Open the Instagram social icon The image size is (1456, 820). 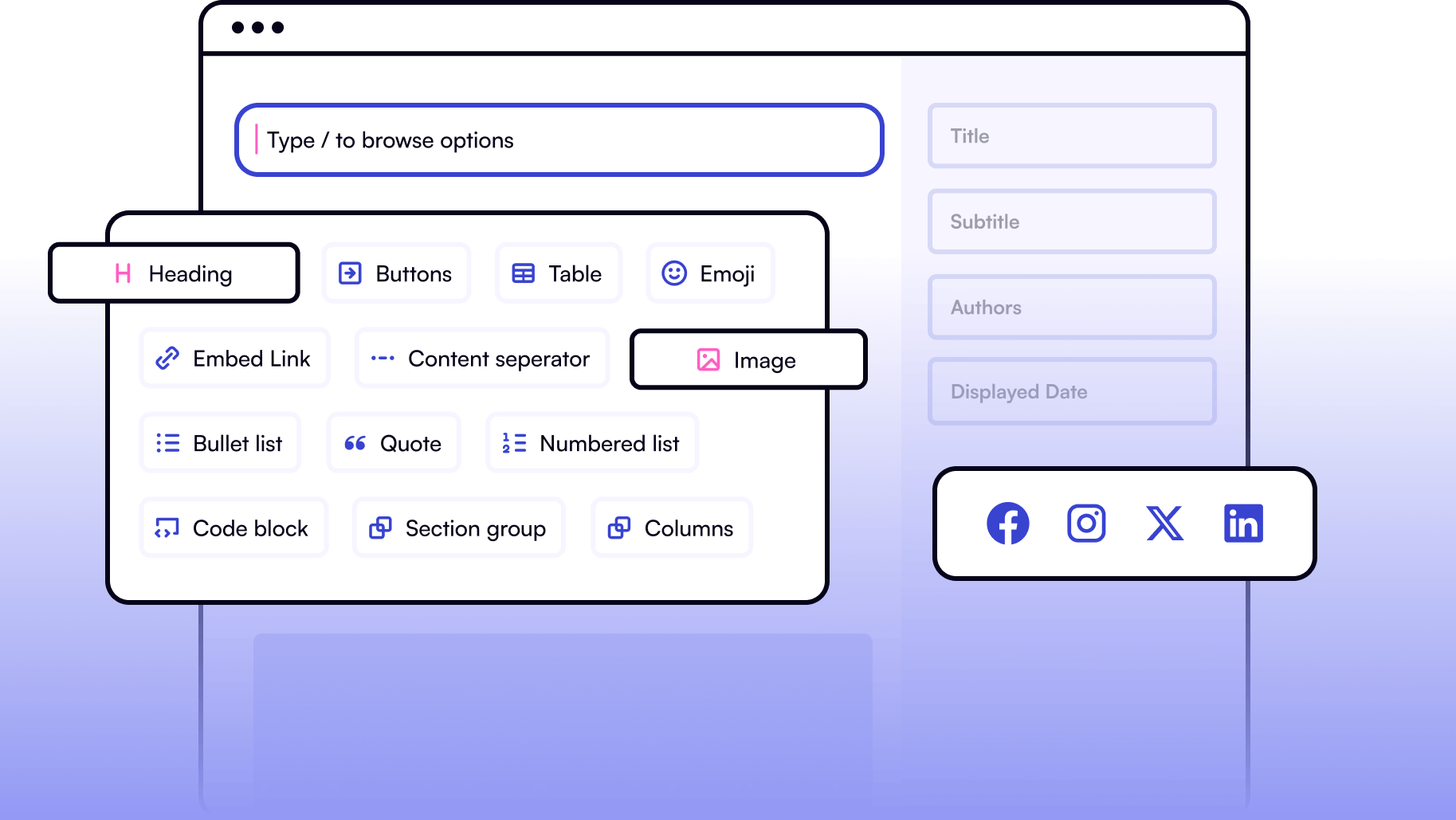click(1086, 524)
